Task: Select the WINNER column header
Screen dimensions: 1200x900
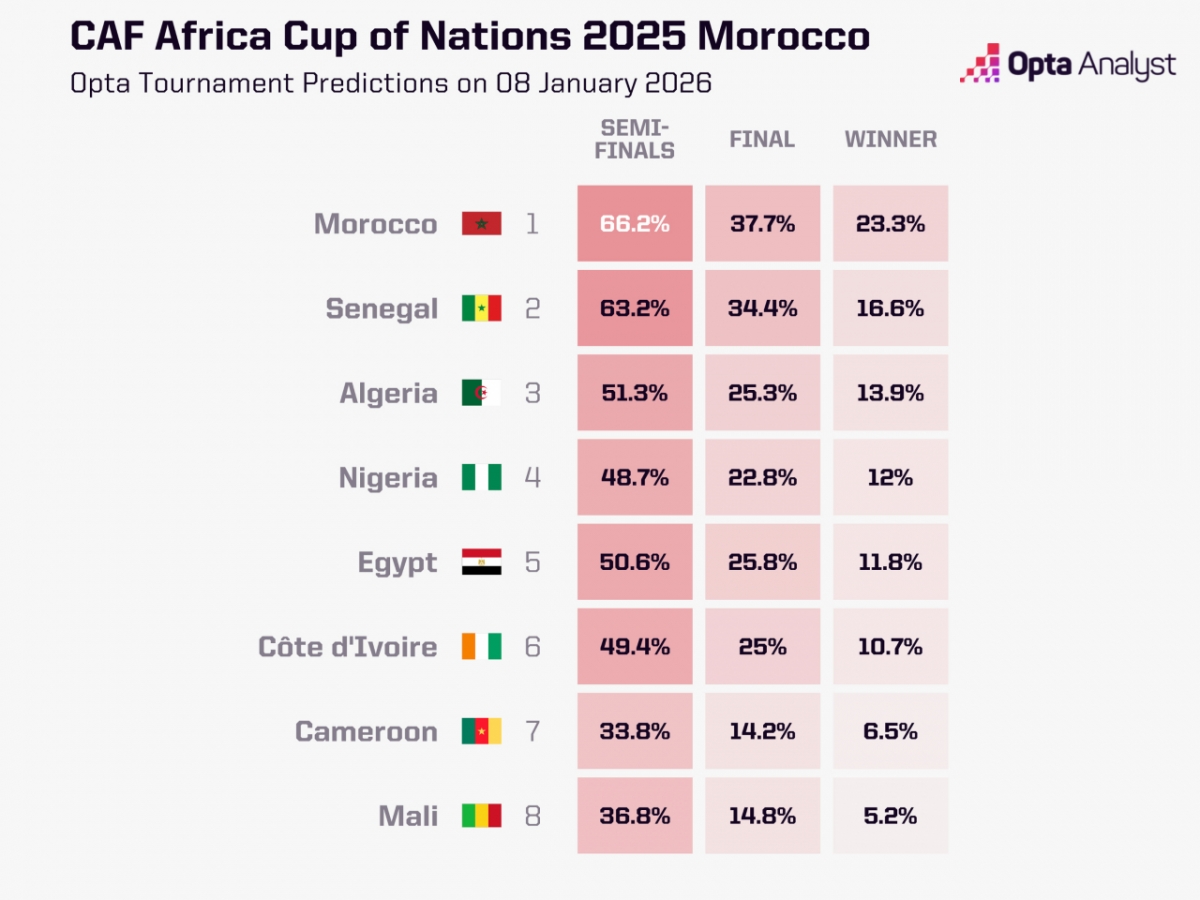Action: coord(891,139)
